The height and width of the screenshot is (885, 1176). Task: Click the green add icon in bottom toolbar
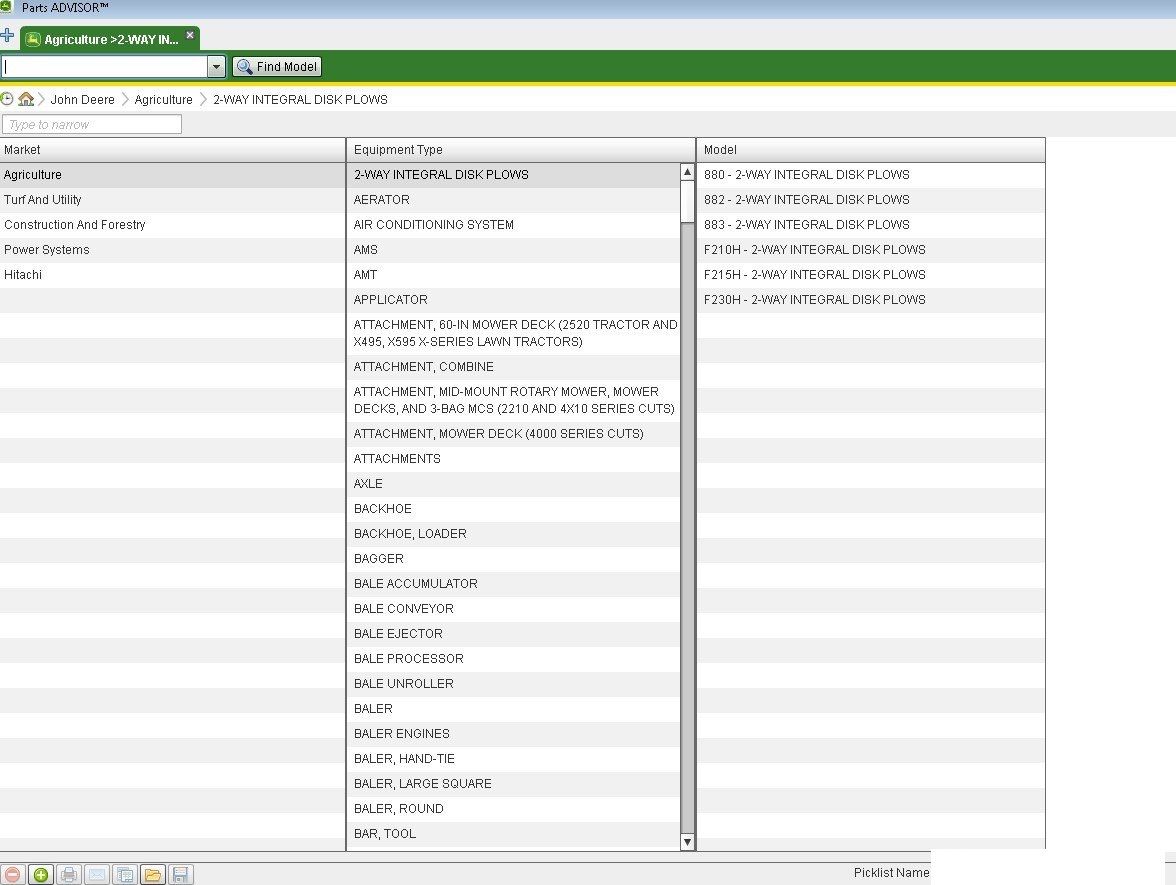point(40,875)
